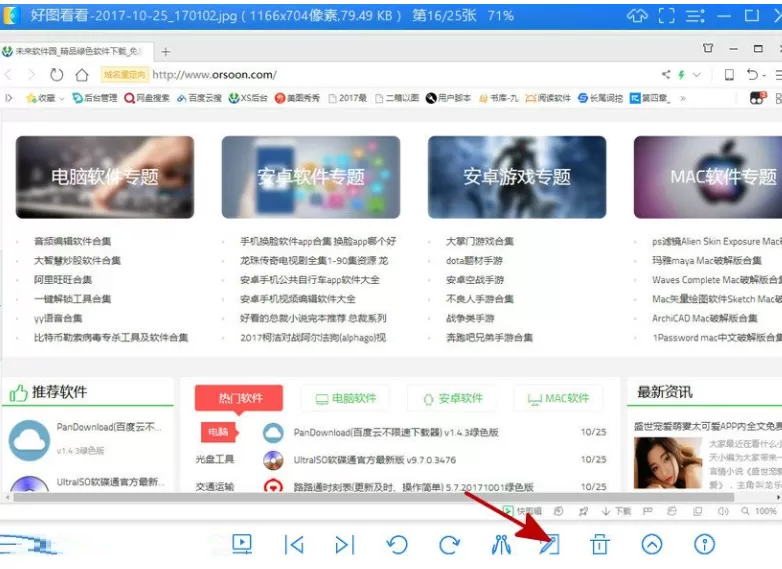Go to the next image
Image resolution: width=782 pixels, height=569 pixels.
click(345, 545)
